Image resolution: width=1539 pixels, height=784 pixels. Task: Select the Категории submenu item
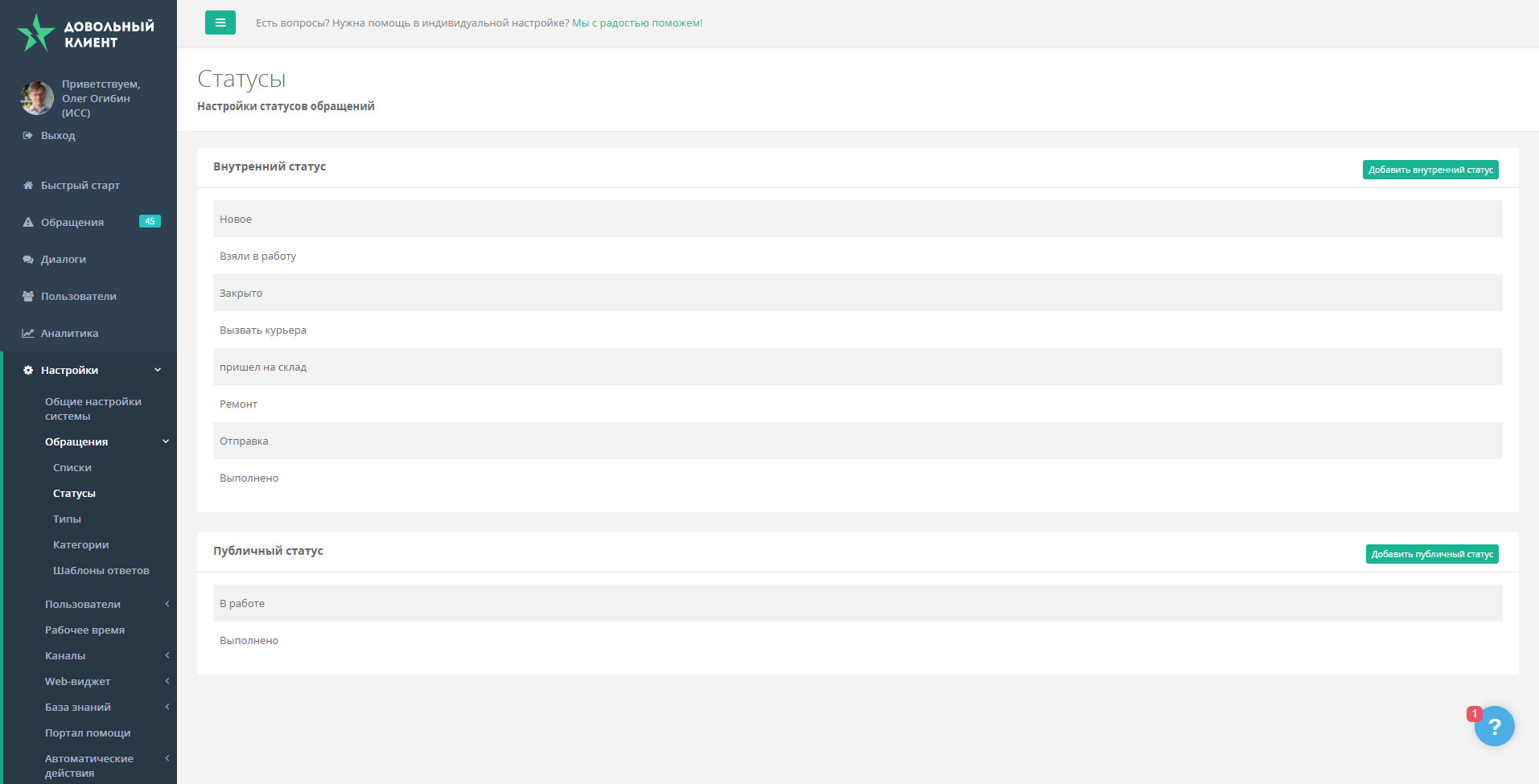80,544
